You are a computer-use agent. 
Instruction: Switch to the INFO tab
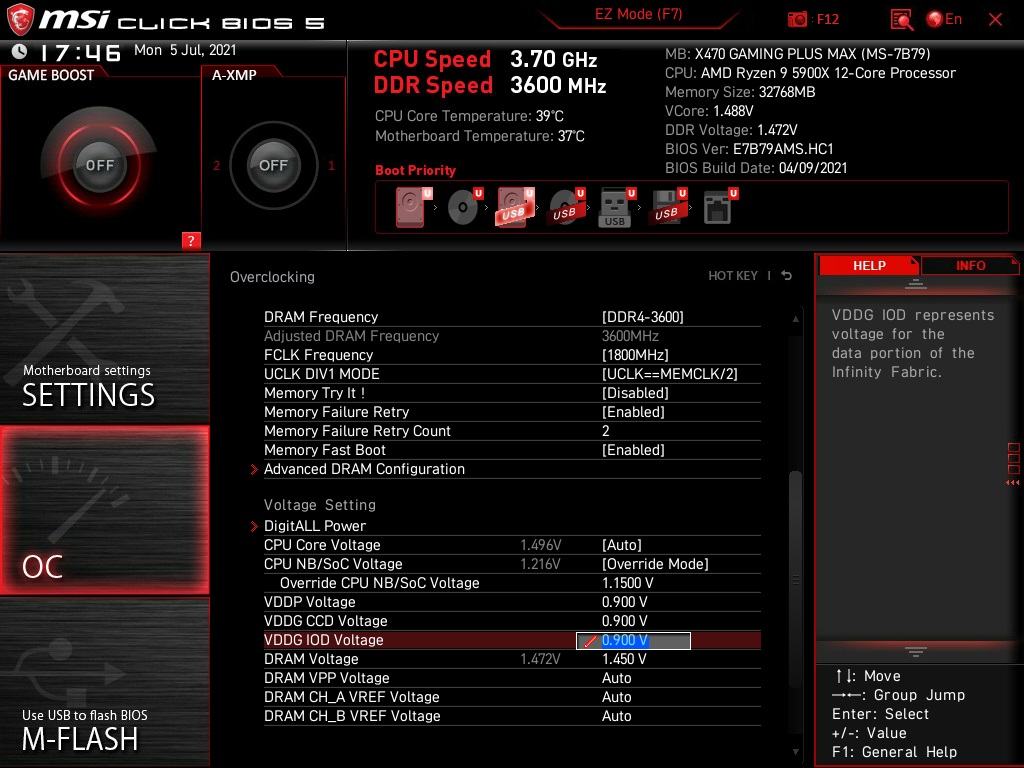click(x=970, y=265)
